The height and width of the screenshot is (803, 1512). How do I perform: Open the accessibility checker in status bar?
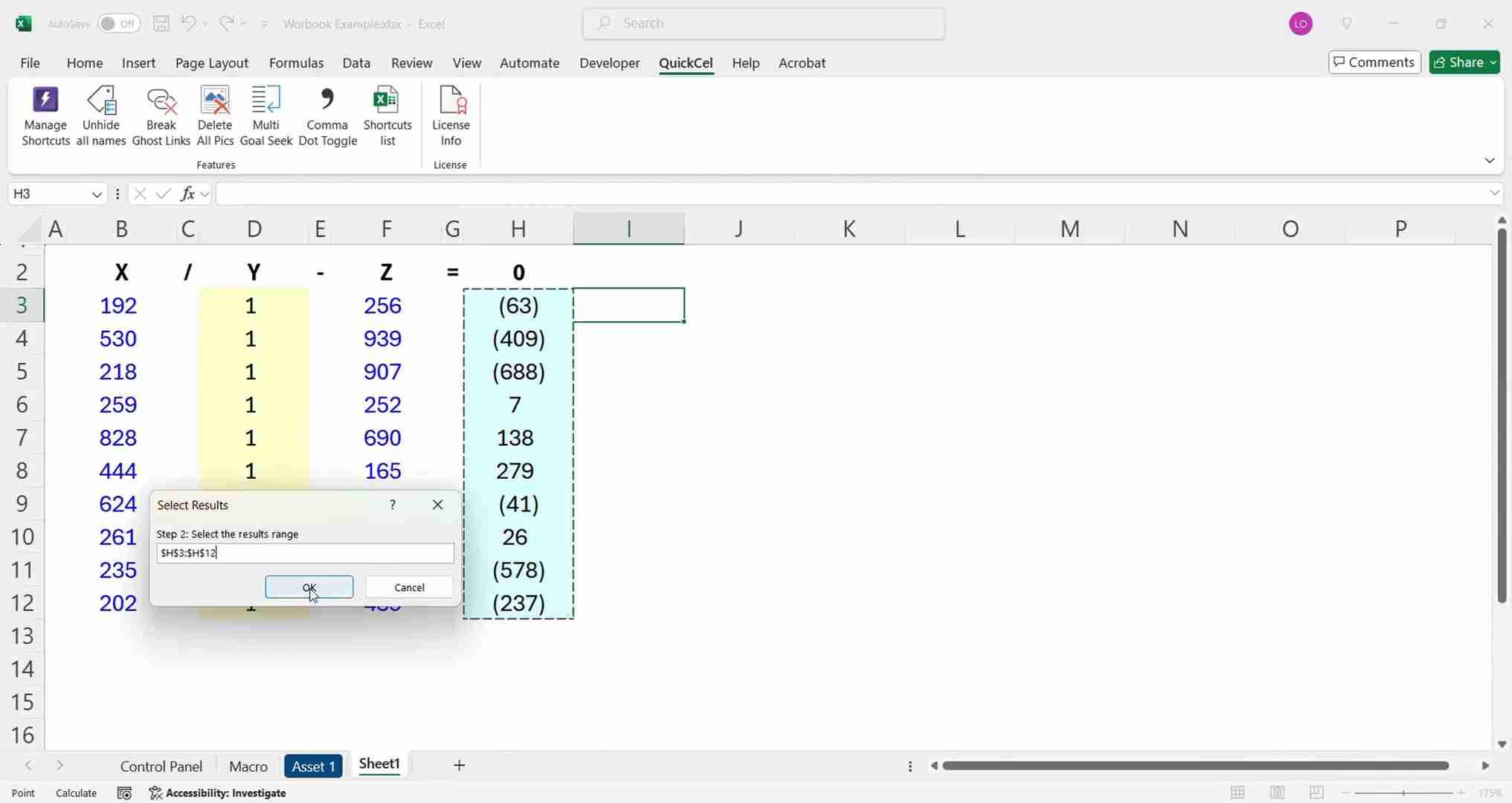click(218, 793)
